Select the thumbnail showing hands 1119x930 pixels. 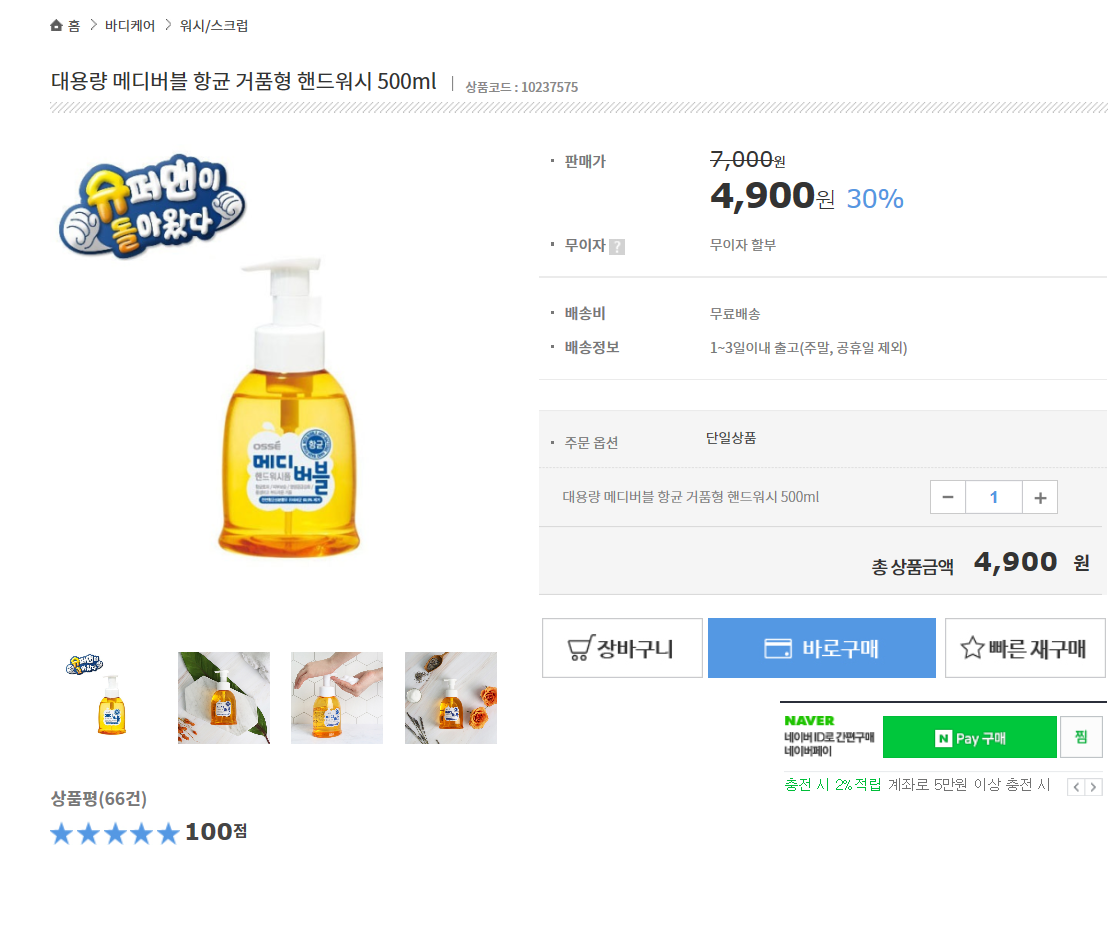coord(337,698)
